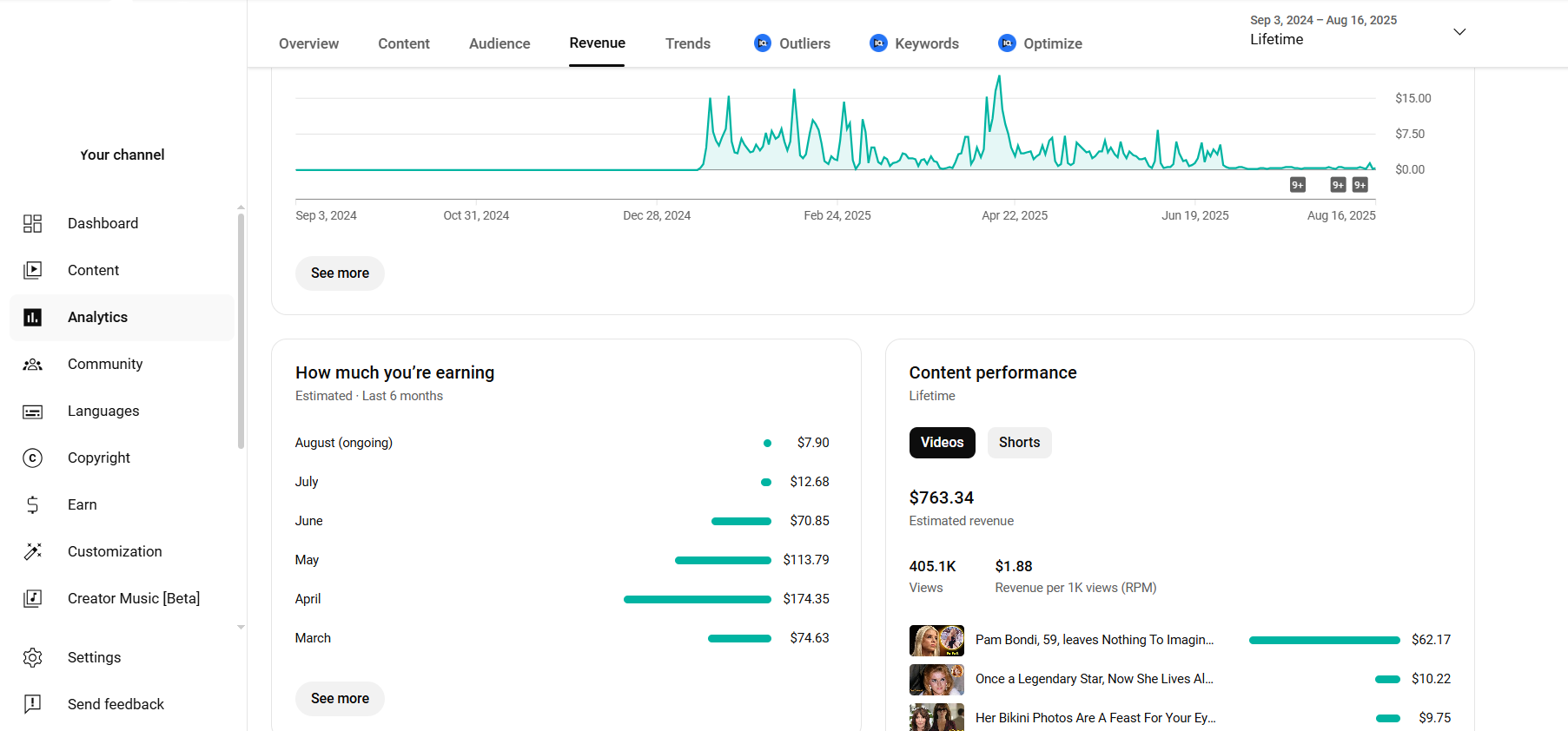
Task: Expand the Lifetime date range dropdown
Action: point(1459,32)
